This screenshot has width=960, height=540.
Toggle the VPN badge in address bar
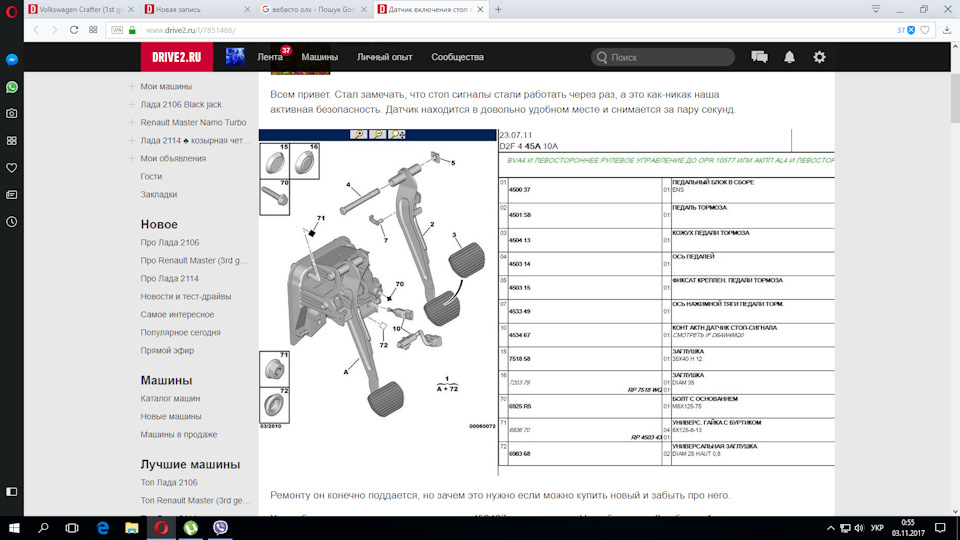tap(117, 30)
